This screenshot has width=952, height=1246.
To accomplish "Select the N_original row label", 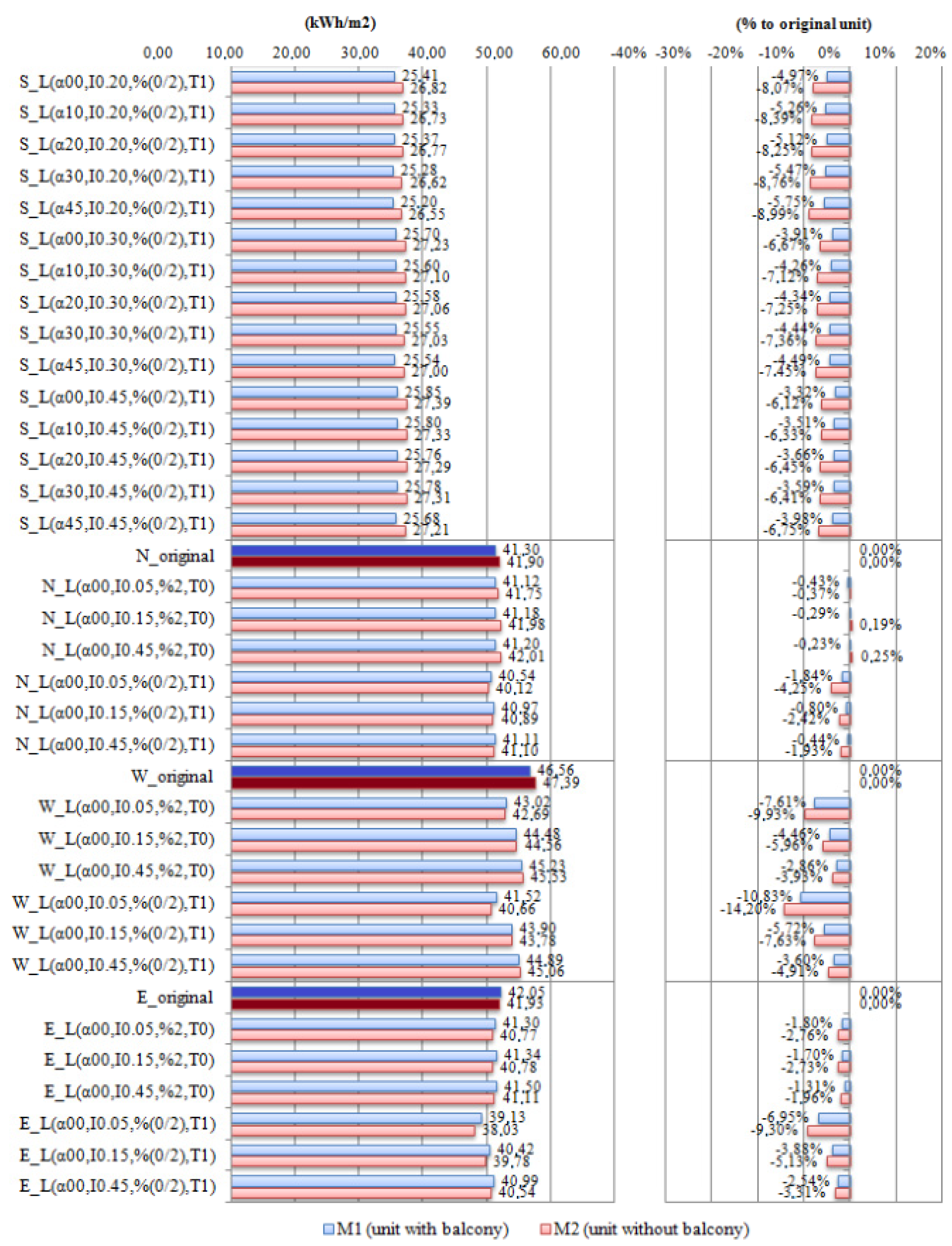I will pos(175,556).
